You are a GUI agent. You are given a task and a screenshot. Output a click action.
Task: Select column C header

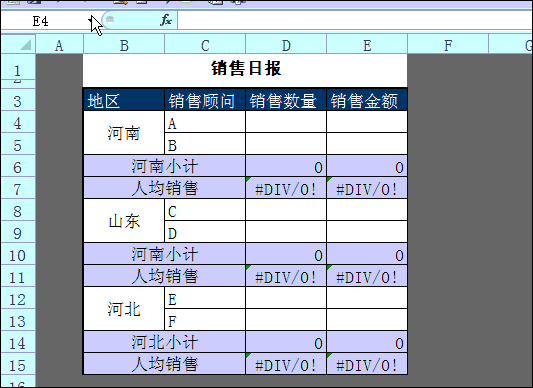pyautogui.click(x=205, y=45)
